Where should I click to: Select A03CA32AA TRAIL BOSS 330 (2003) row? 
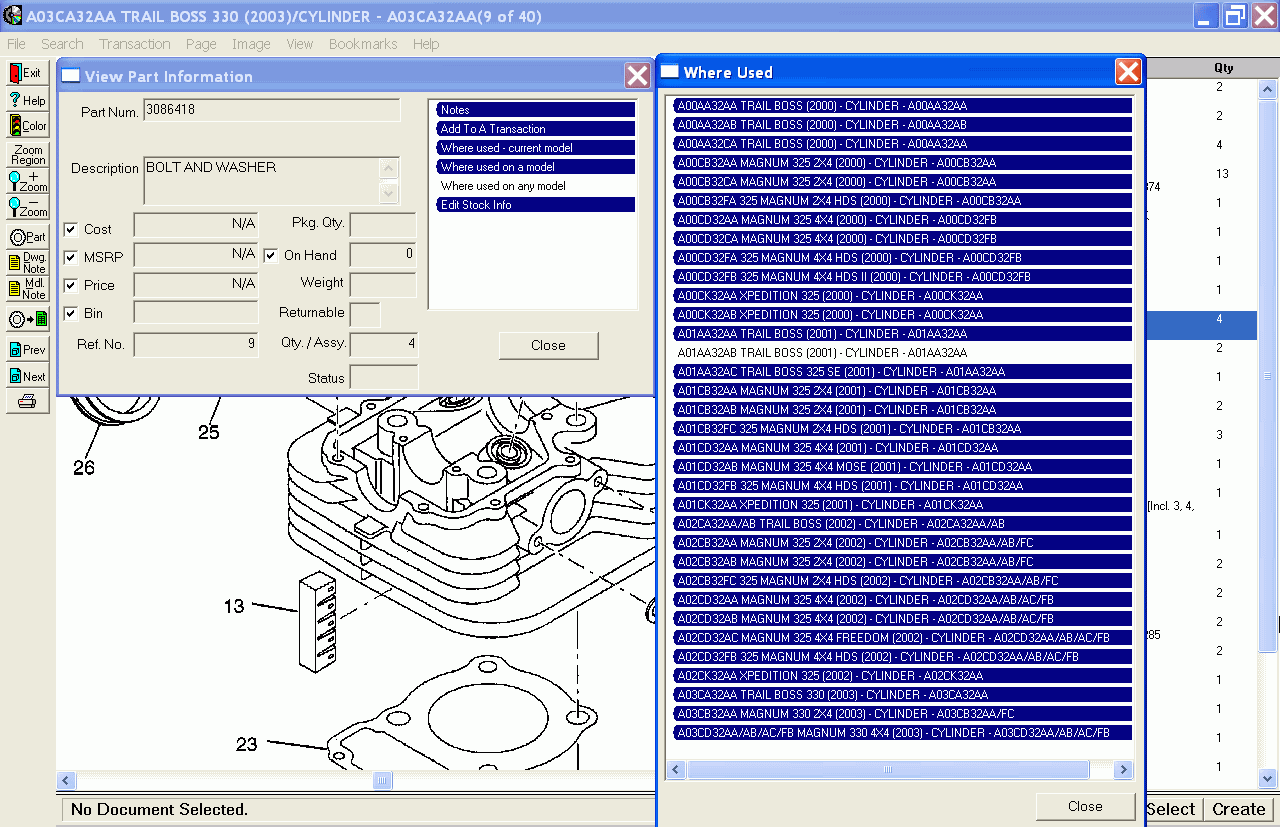903,695
